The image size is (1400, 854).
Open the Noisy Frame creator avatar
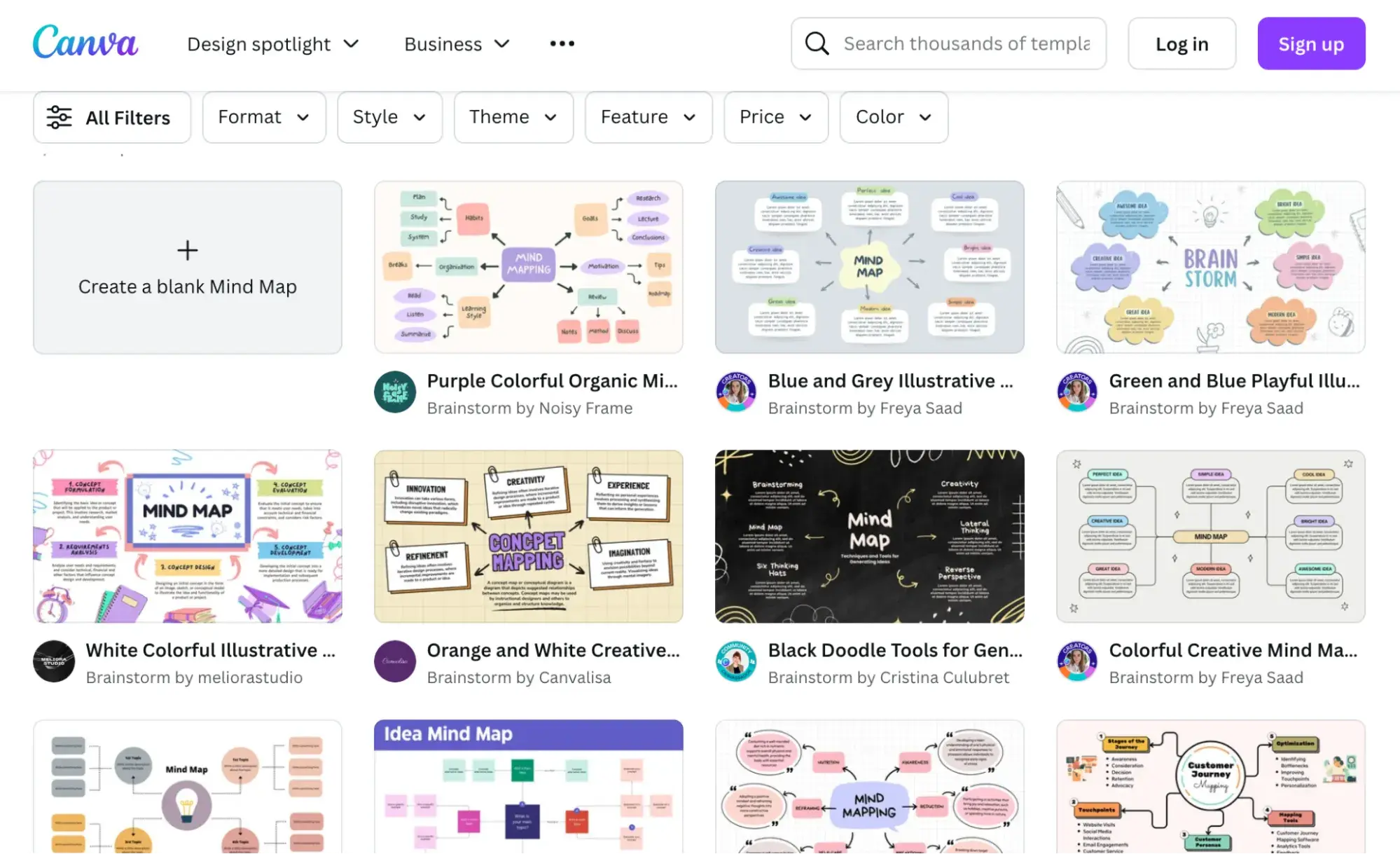point(395,392)
